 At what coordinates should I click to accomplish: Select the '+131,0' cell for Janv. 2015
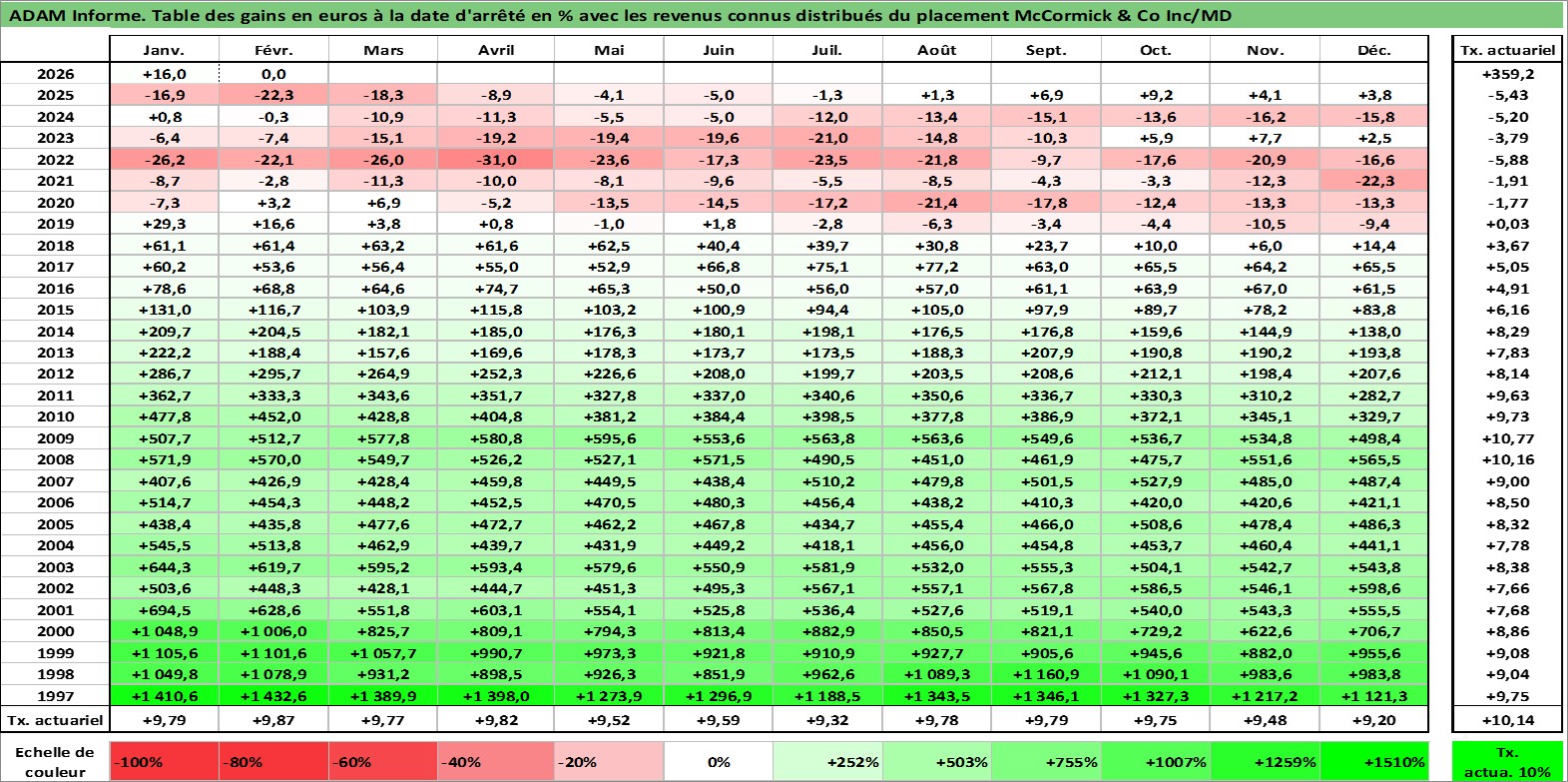point(164,310)
